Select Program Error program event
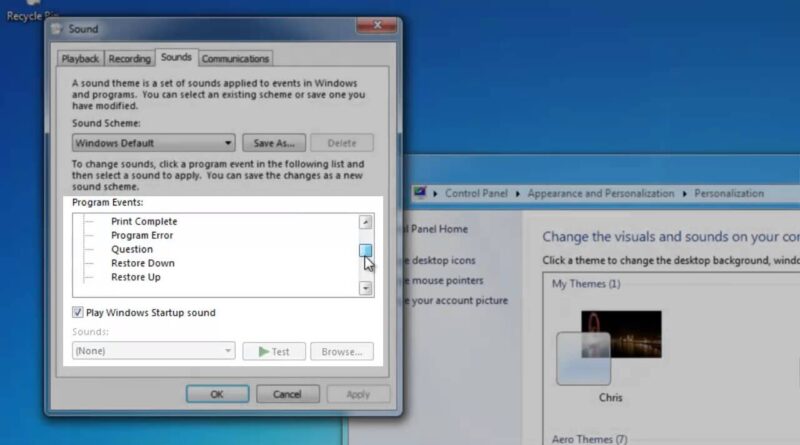Screen dimensions: 800x445 click(x=142, y=235)
